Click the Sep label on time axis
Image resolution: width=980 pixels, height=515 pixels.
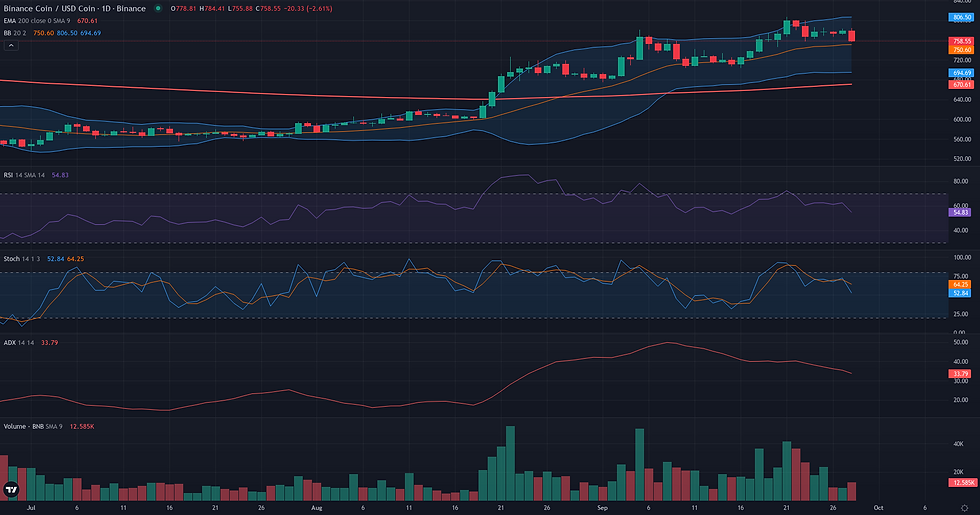pos(602,508)
